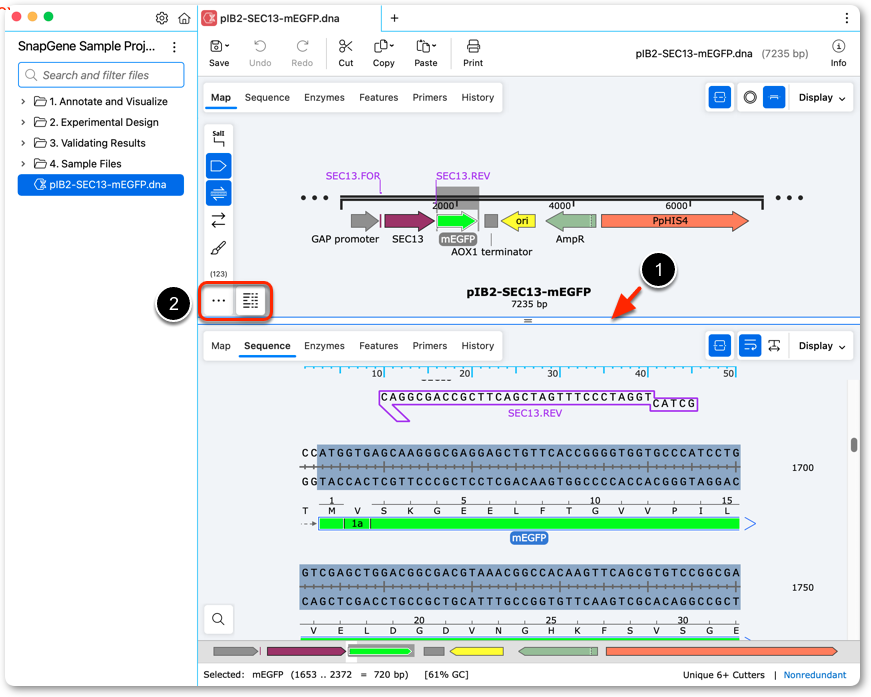Click the Undo toolbar icon
Screen dimensions: 871x697
[x=260, y=47]
